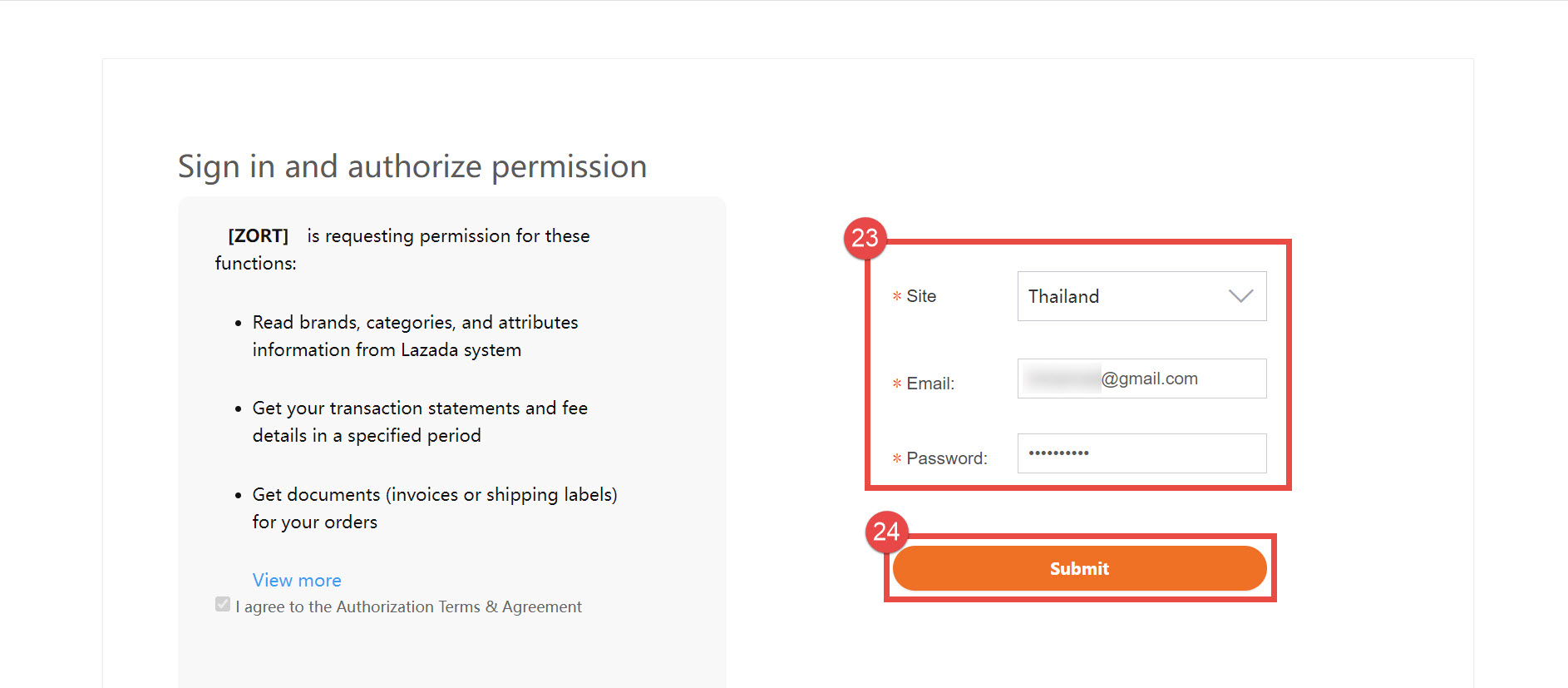Image resolution: width=1568 pixels, height=688 pixels.
Task: Click the Site field label
Action: click(x=921, y=296)
